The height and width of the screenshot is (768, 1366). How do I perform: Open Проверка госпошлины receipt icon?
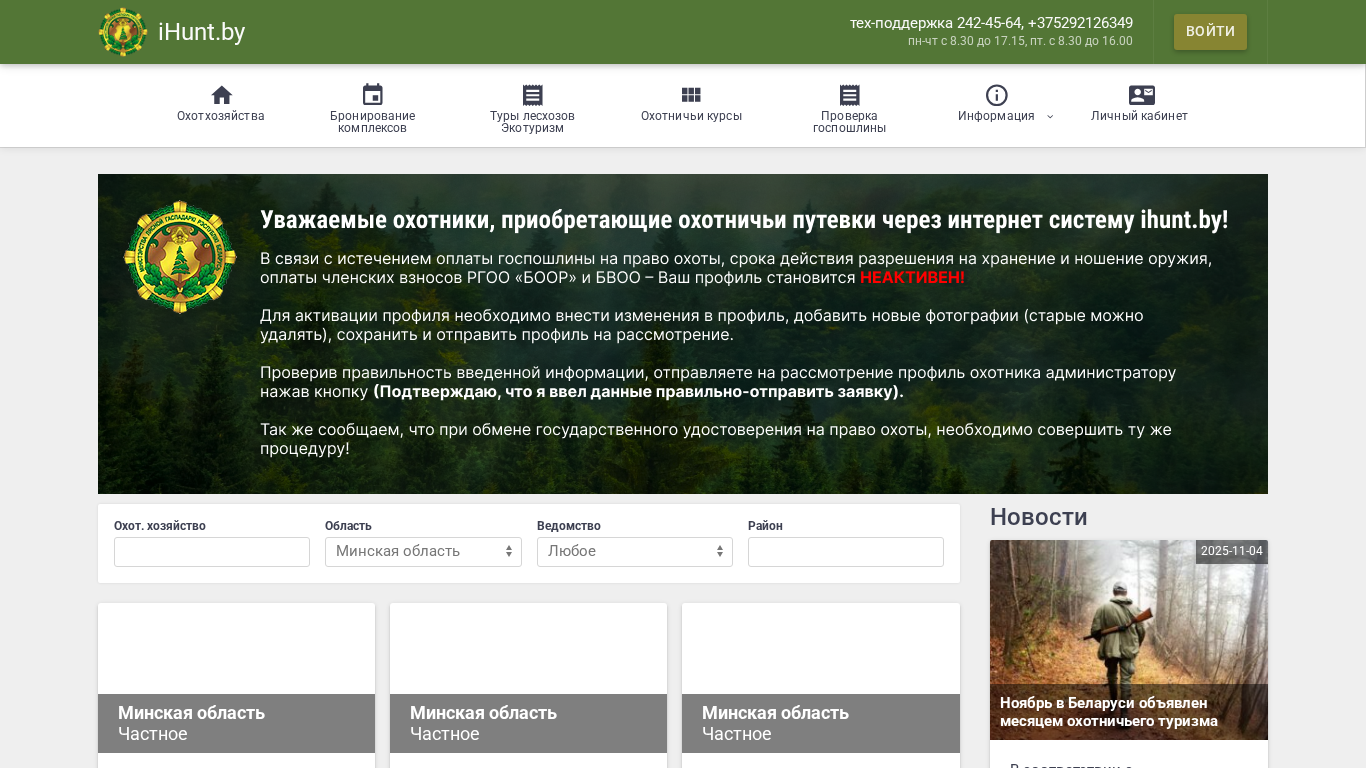tap(849, 95)
